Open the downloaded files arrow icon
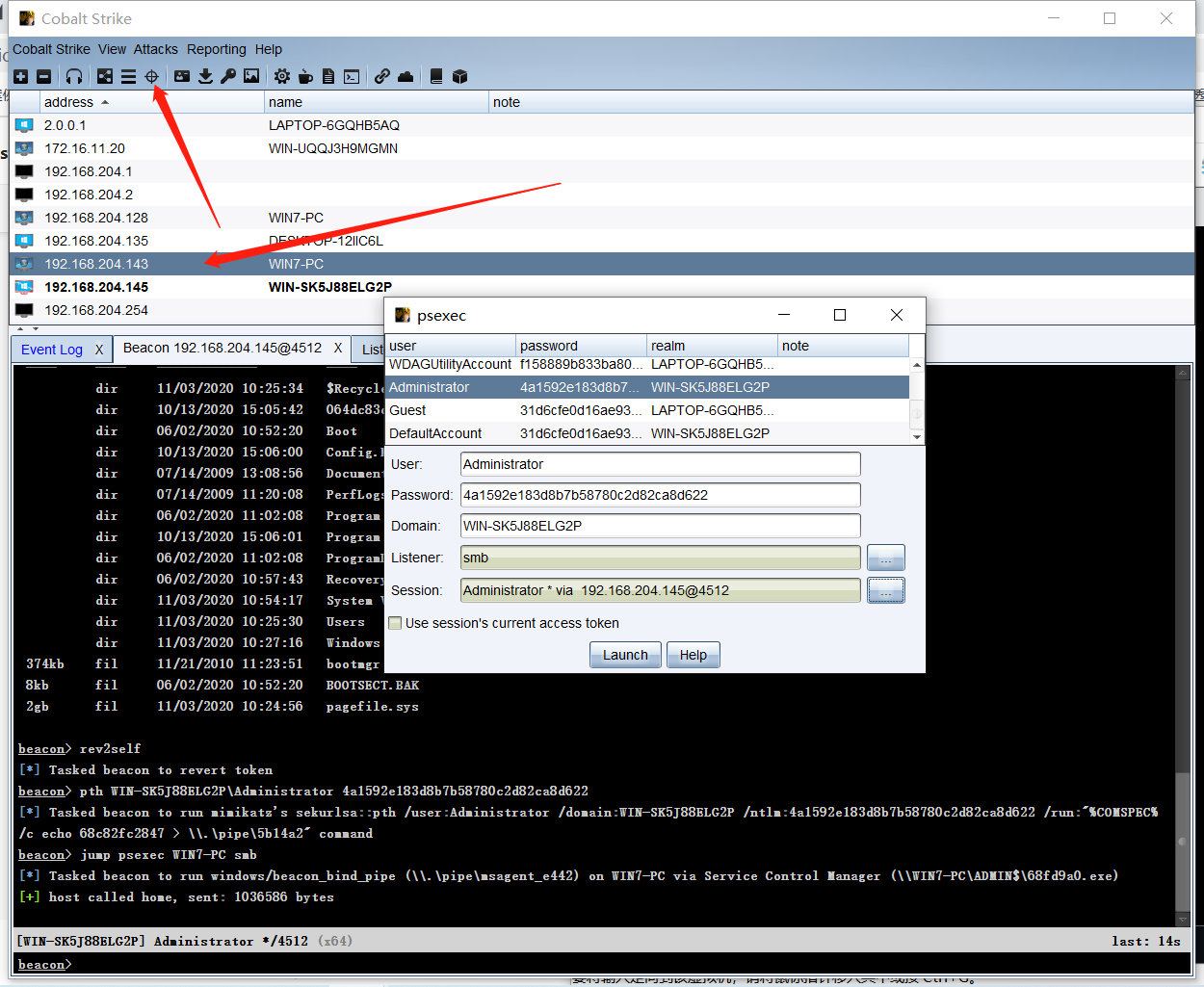Screen dimensions: 1204x987 205,76
